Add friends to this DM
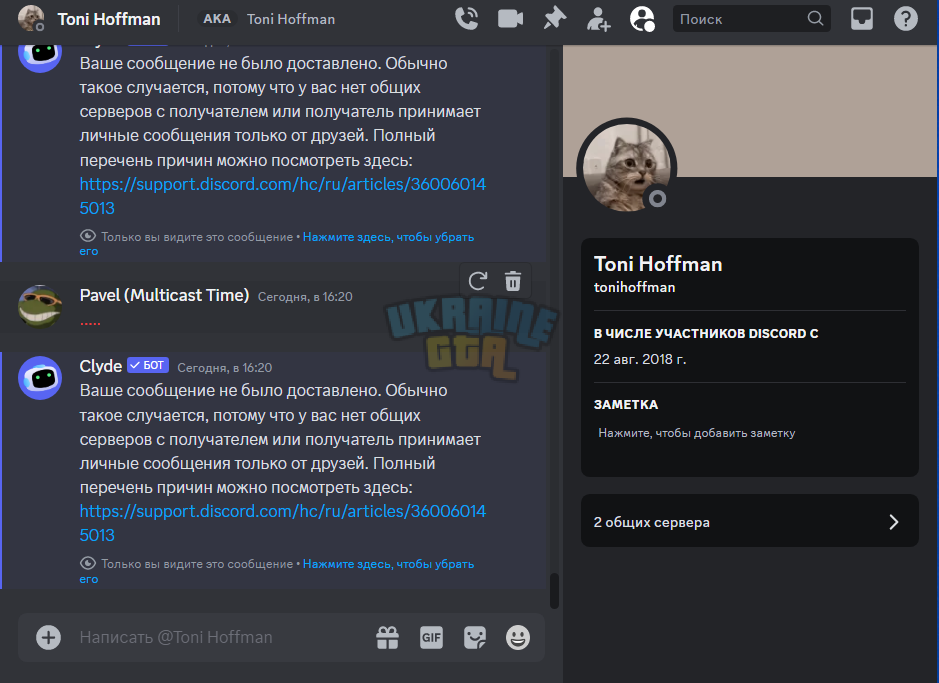This screenshot has width=939, height=683. [598, 20]
